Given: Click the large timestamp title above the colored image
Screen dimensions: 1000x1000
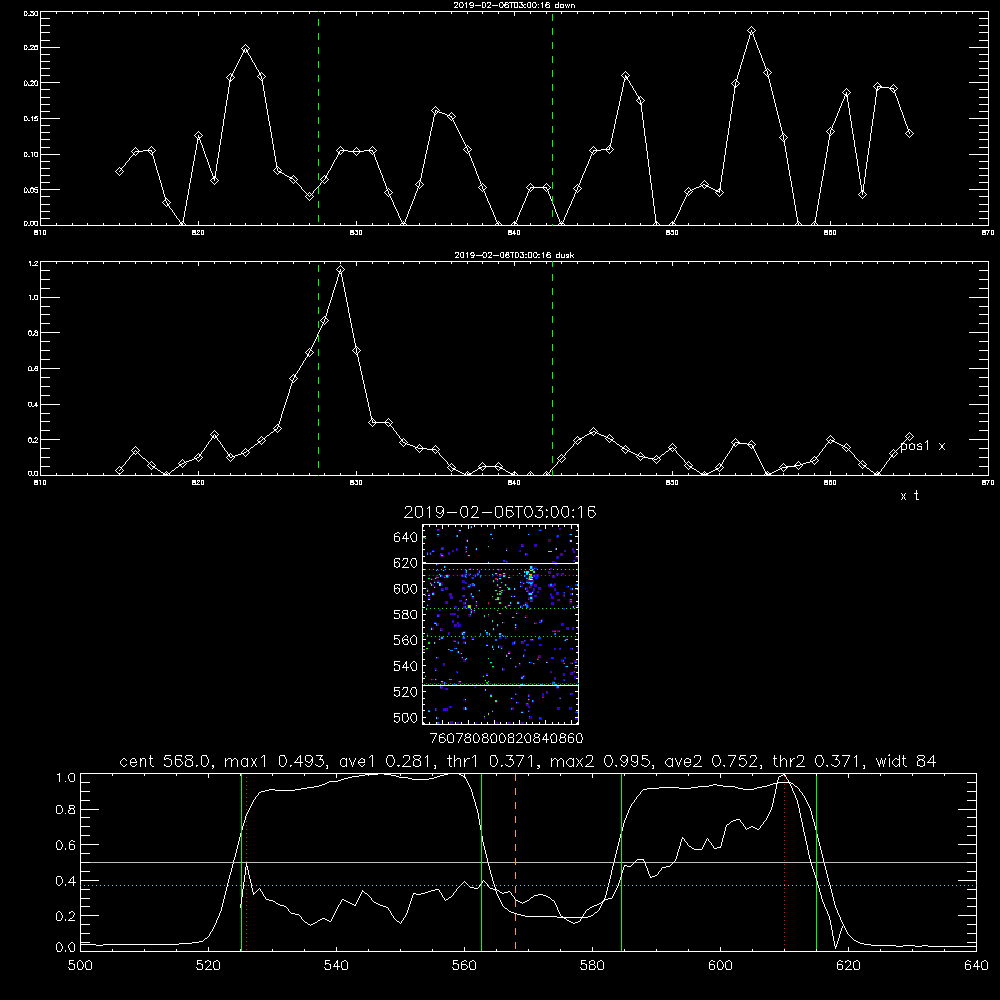Looking at the screenshot, I should coord(499,512).
